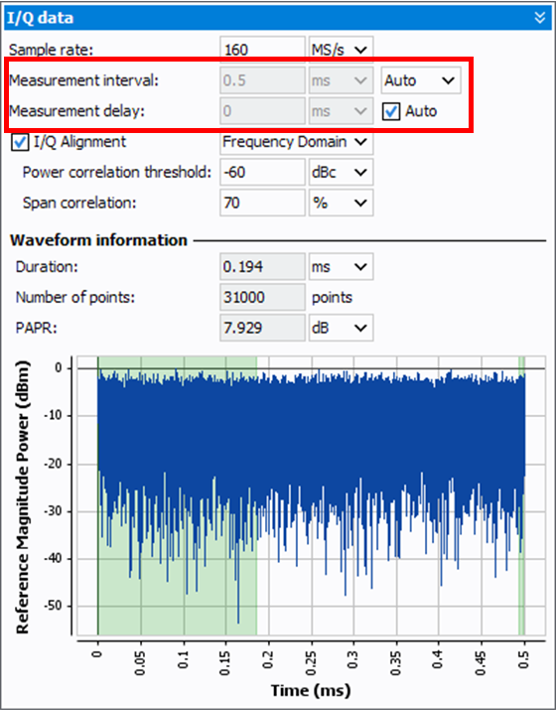
Task: Click the PAPR 7.929 value field
Action: (x=263, y=328)
